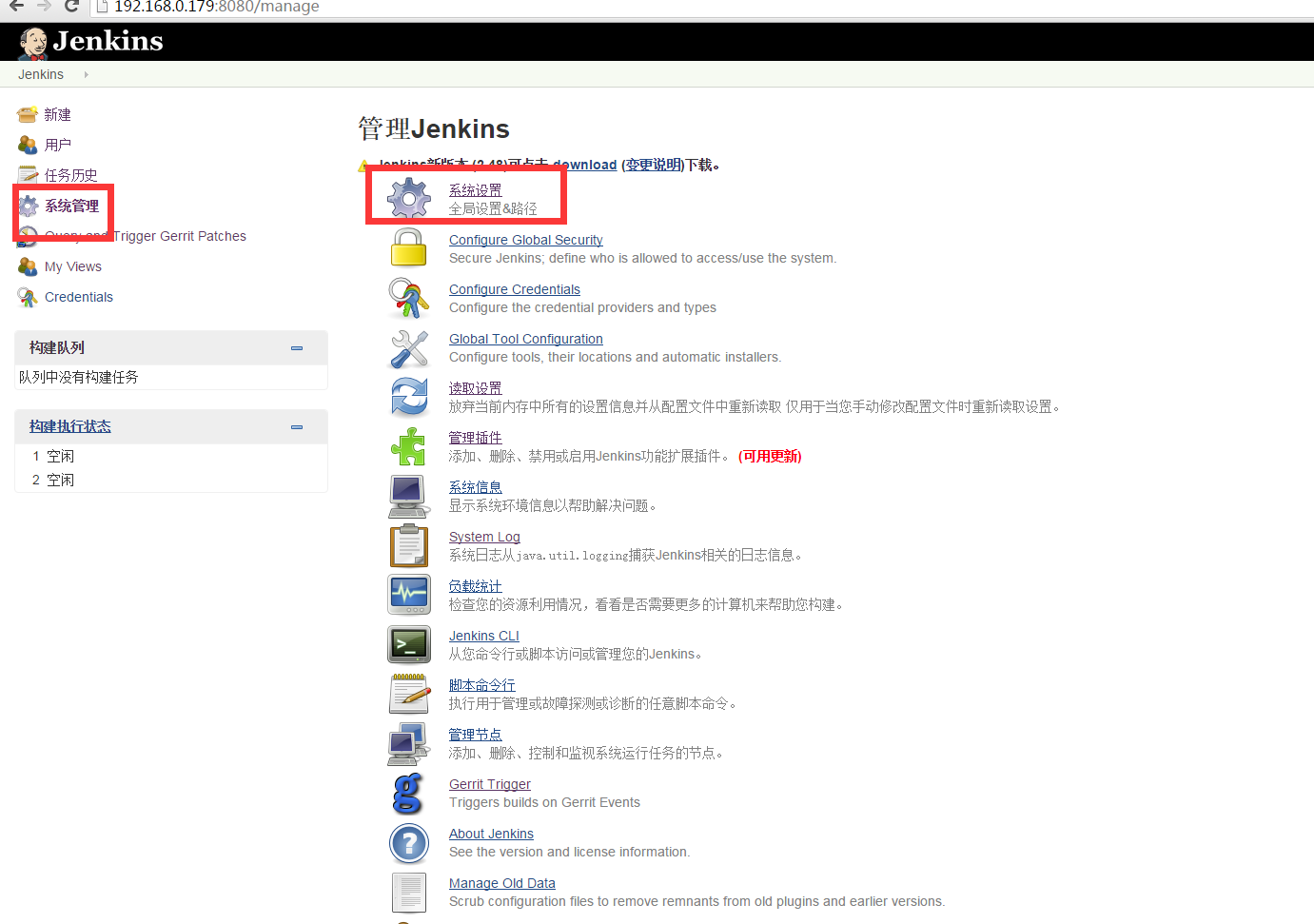Open the 脚本命令行 link
Image resolution: width=1314 pixels, height=924 pixels.
point(481,686)
